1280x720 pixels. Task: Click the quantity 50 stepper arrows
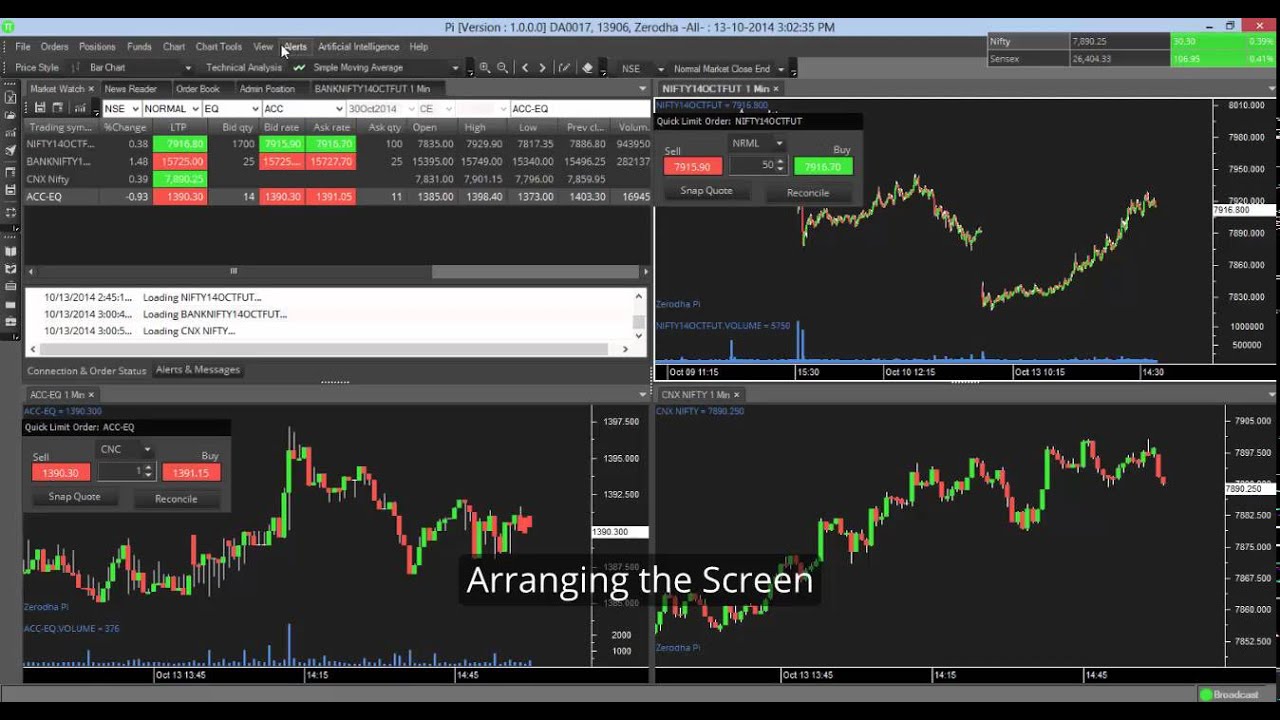click(781, 165)
